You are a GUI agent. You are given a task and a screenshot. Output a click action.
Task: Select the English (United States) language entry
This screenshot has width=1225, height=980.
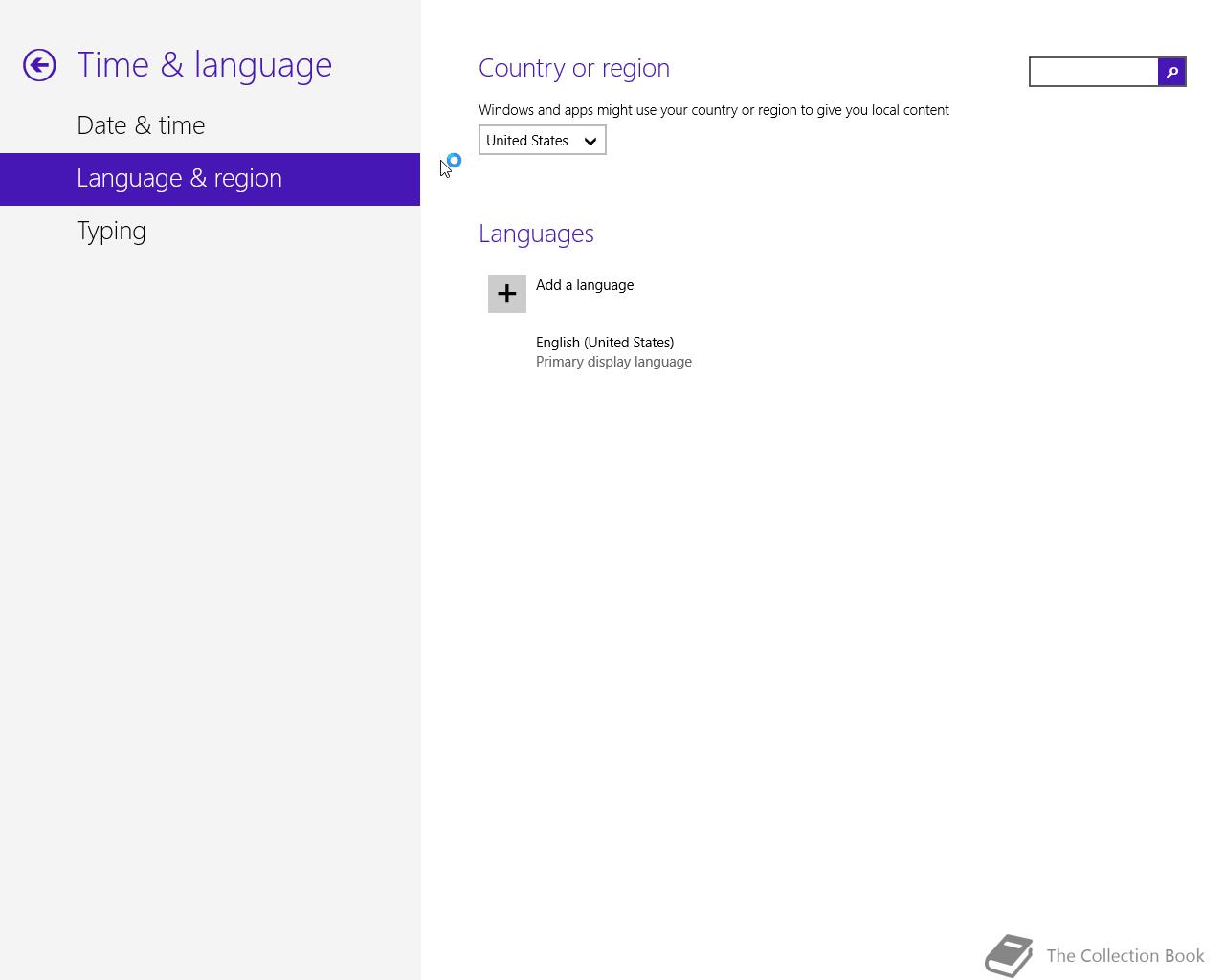[613, 351]
